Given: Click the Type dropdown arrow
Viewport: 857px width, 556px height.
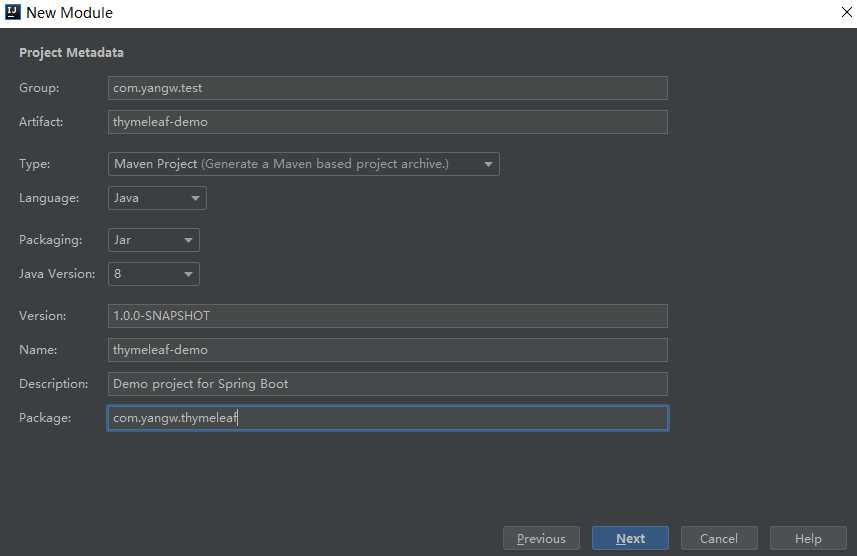Looking at the screenshot, I should pyautogui.click(x=488, y=164).
